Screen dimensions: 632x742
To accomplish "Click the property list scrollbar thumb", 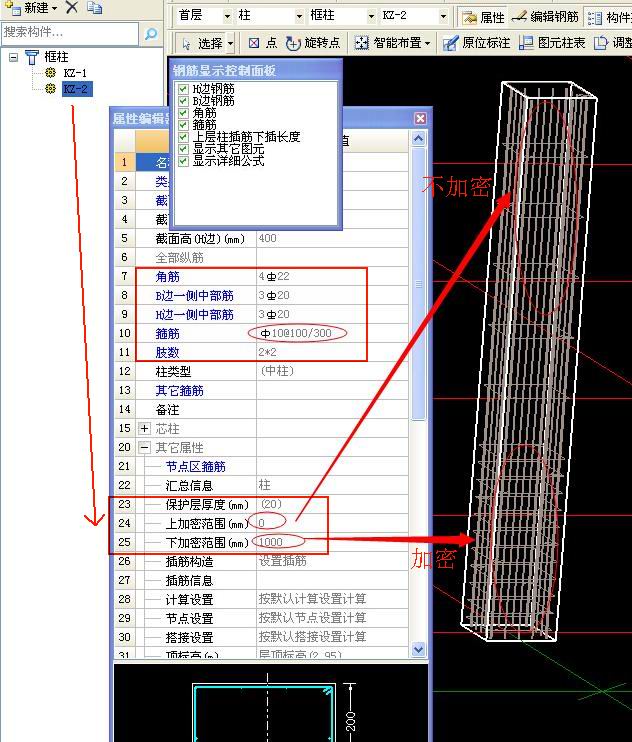I will [x=419, y=284].
